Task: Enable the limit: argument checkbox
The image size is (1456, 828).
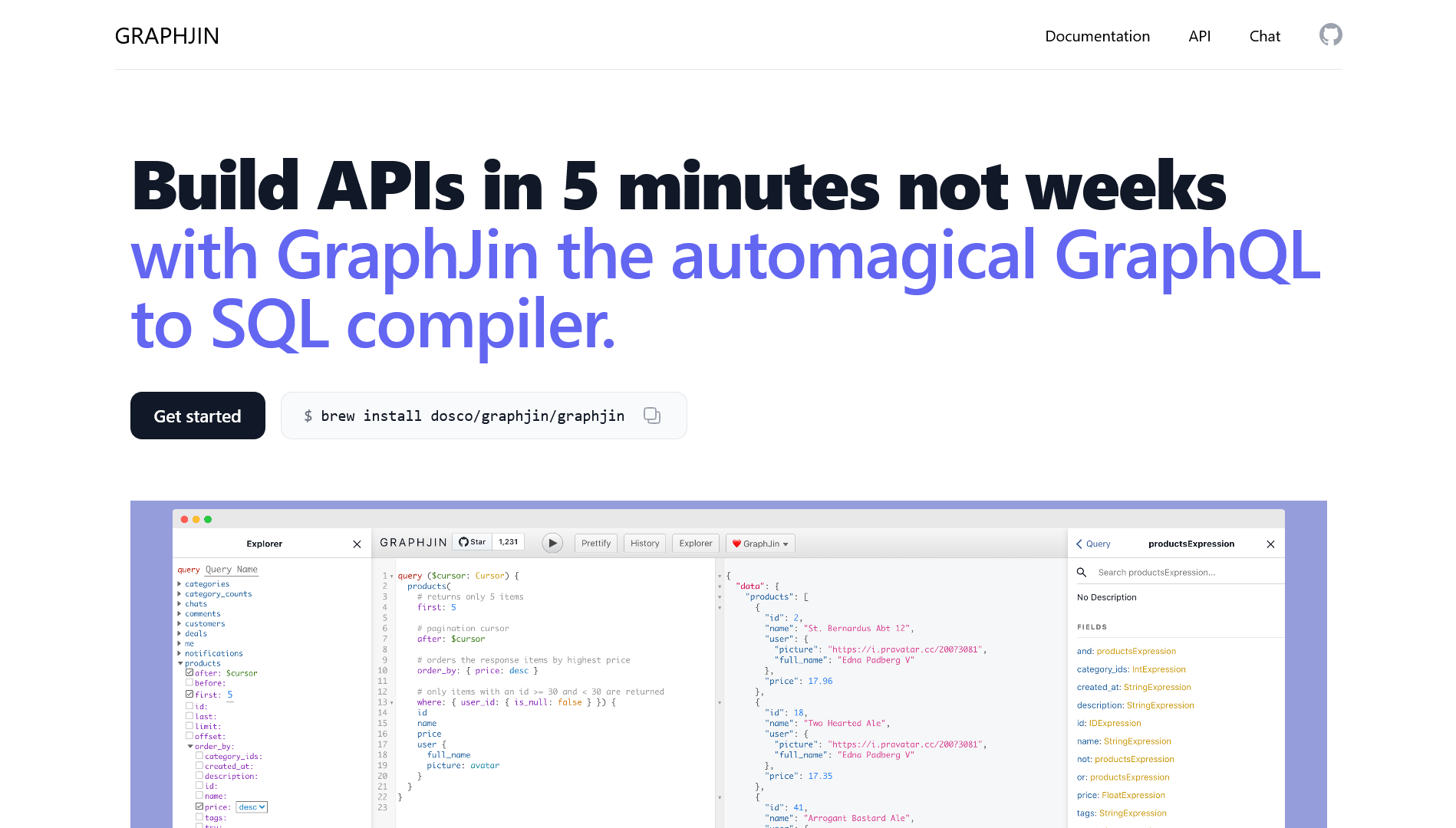Action: click(189, 725)
